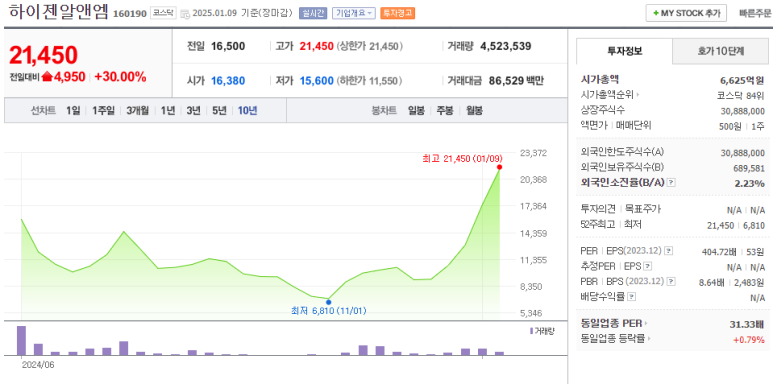Click the PBR value 8.64배
Image resolution: width=773 pixels, height=384 pixels.
pyautogui.click(x=711, y=282)
